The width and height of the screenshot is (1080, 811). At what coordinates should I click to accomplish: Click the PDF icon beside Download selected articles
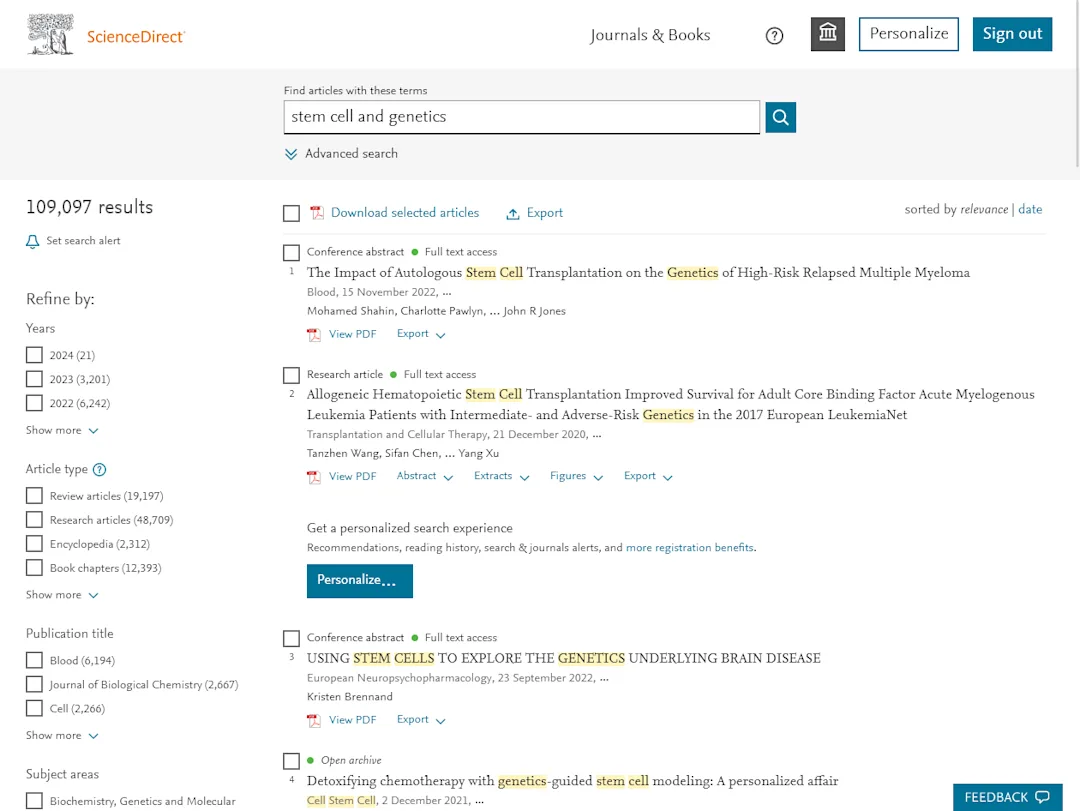317,213
